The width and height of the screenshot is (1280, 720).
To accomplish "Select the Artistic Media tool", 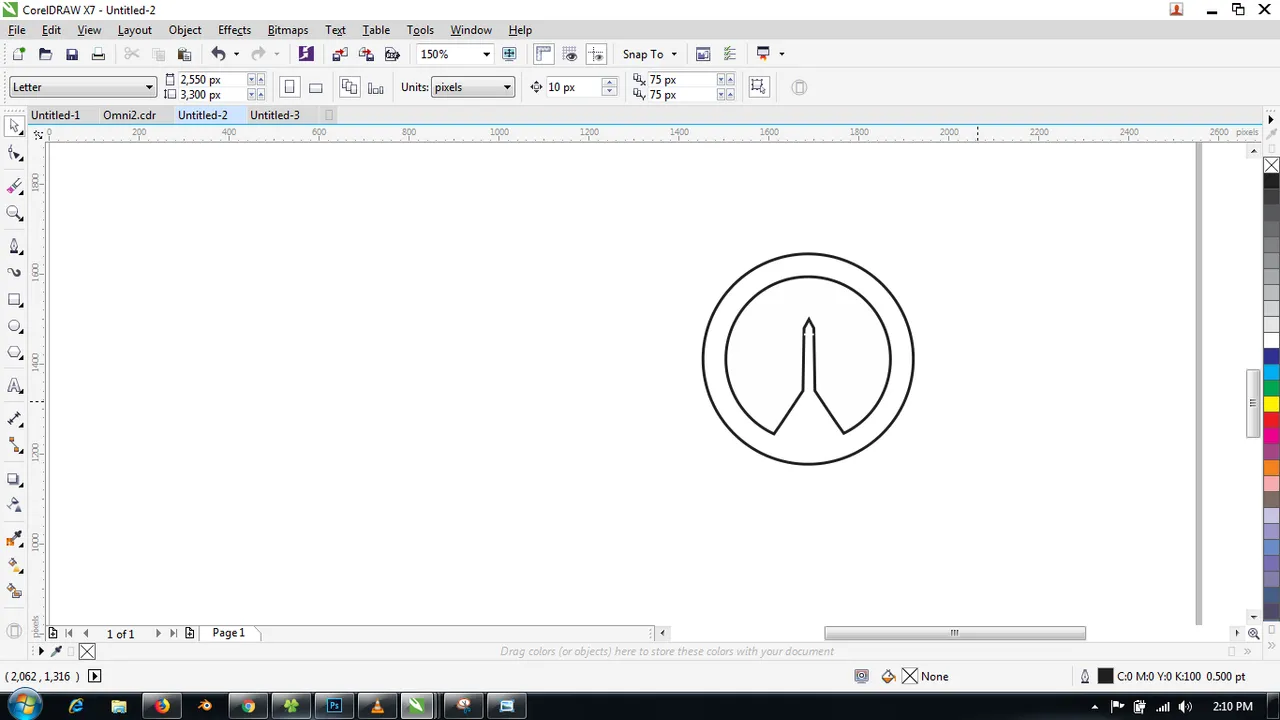I will pyautogui.click(x=15, y=272).
